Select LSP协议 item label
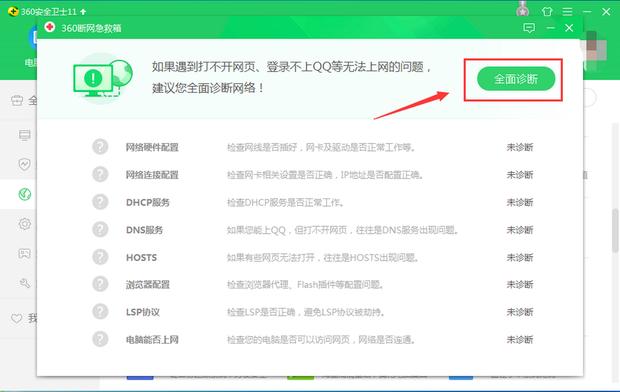The height and width of the screenshot is (392, 620). click(143, 312)
